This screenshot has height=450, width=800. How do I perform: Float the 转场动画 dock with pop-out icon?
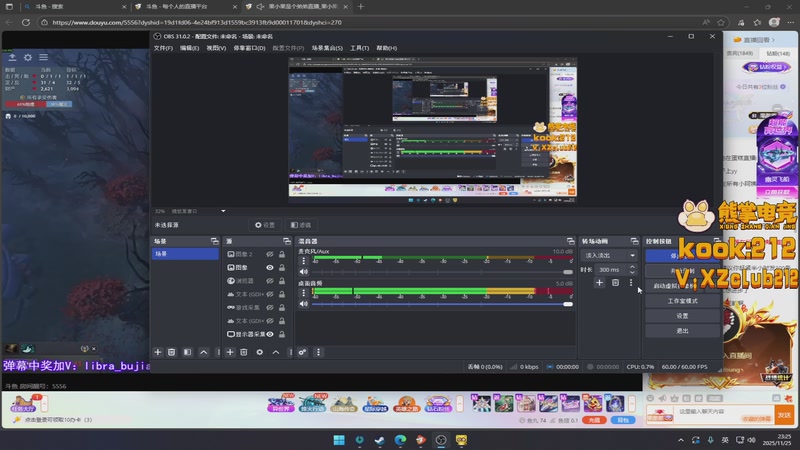click(634, 241)
